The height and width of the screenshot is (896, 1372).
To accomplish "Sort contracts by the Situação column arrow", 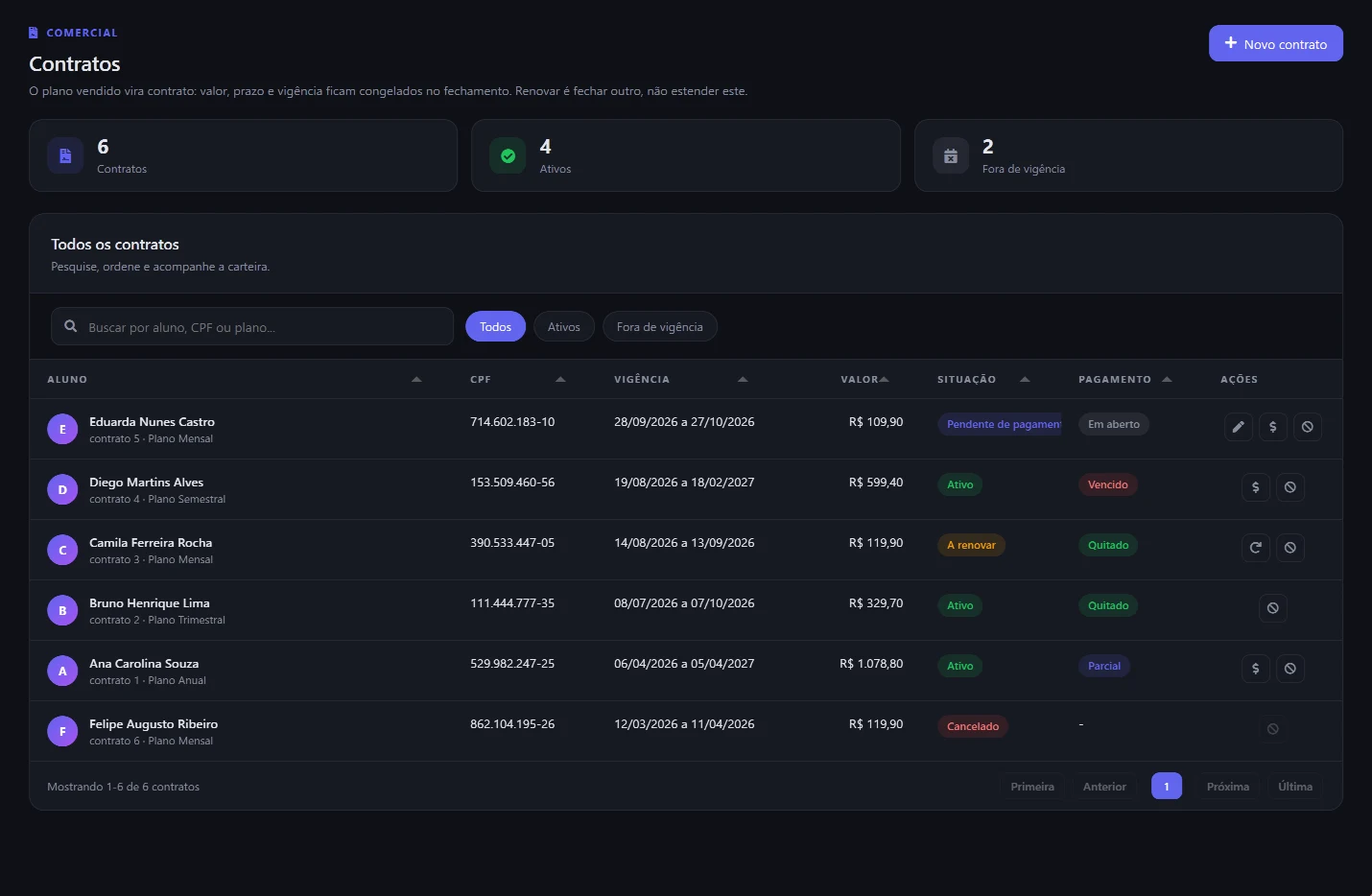I will [1025, 379].
